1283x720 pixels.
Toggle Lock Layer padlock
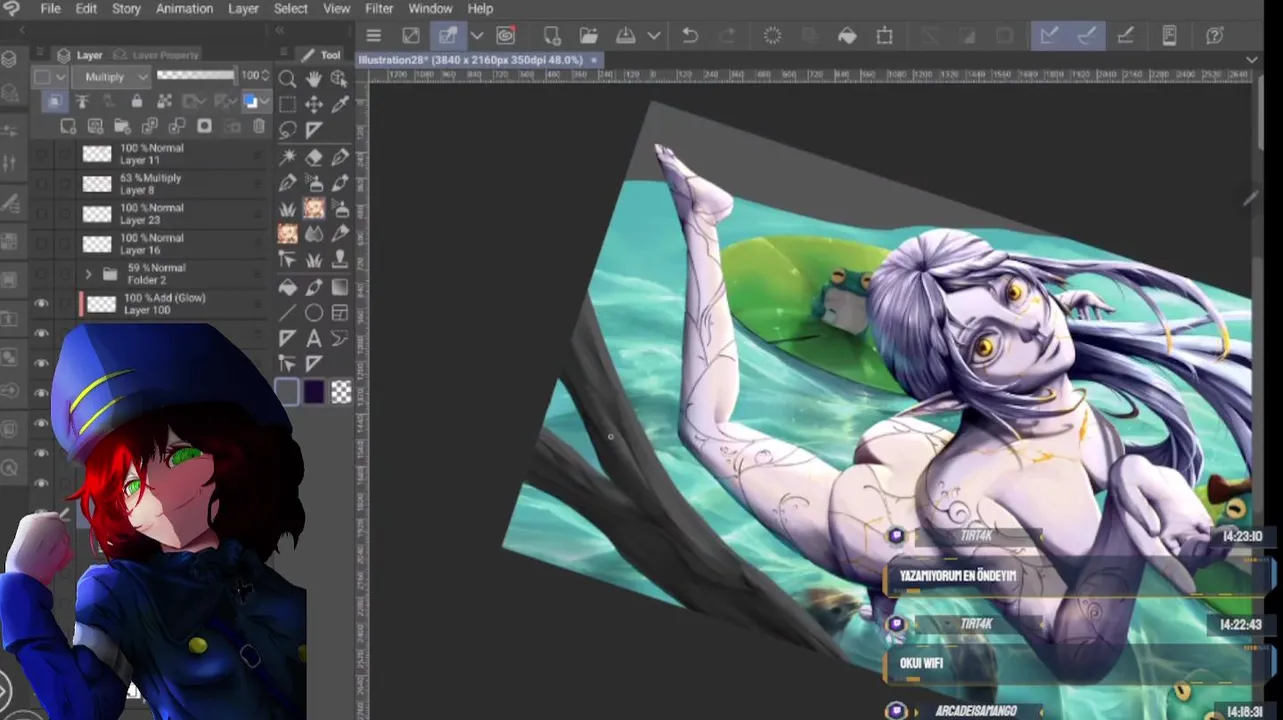click(136, 101)
